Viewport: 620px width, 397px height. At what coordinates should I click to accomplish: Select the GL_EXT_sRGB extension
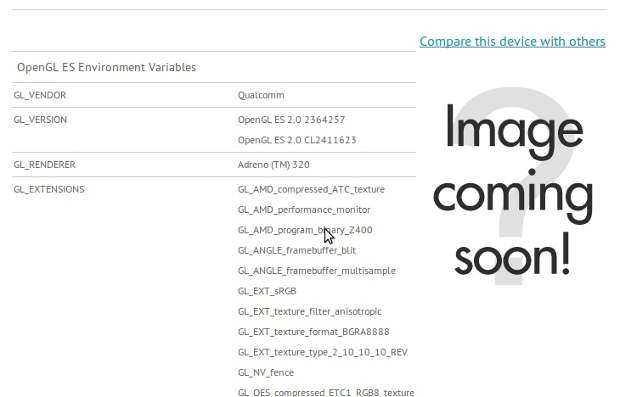point(267,291)
